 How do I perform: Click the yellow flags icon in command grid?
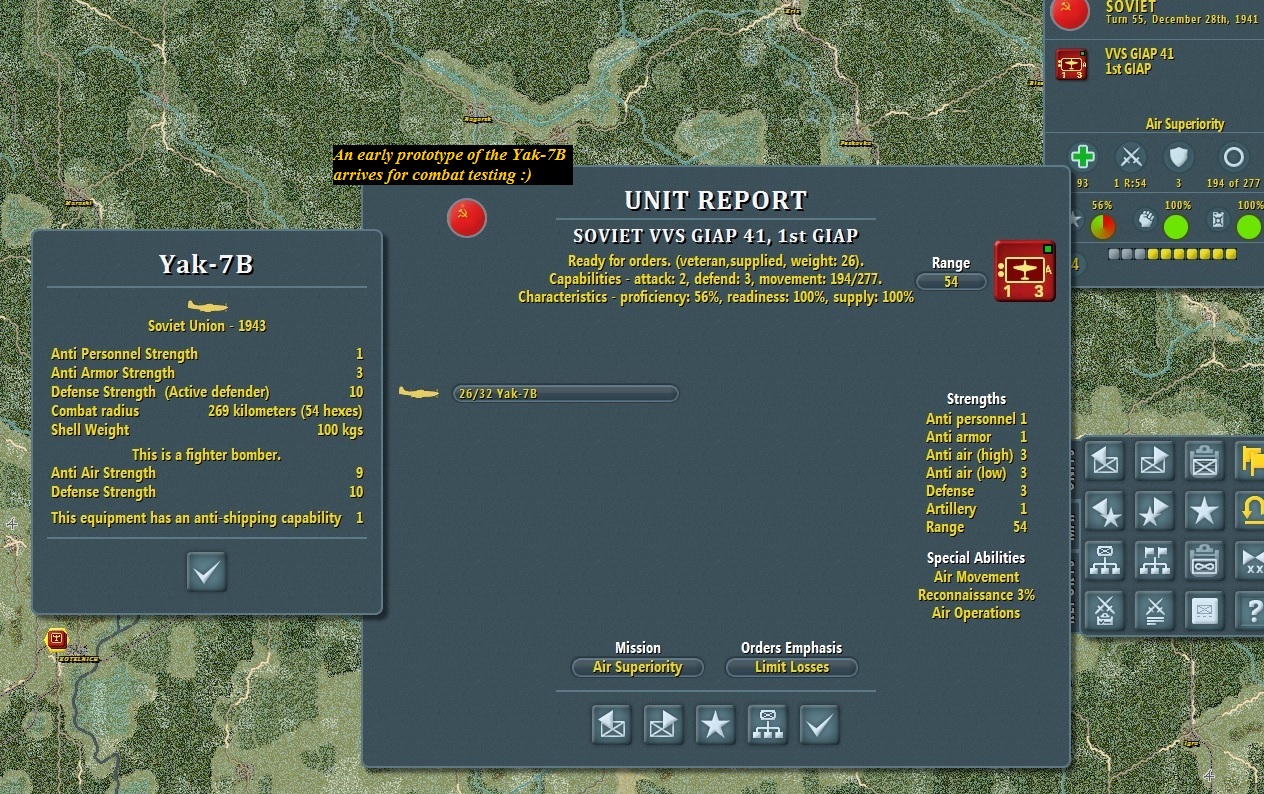pyautogui.click(x=1251, y=461)
